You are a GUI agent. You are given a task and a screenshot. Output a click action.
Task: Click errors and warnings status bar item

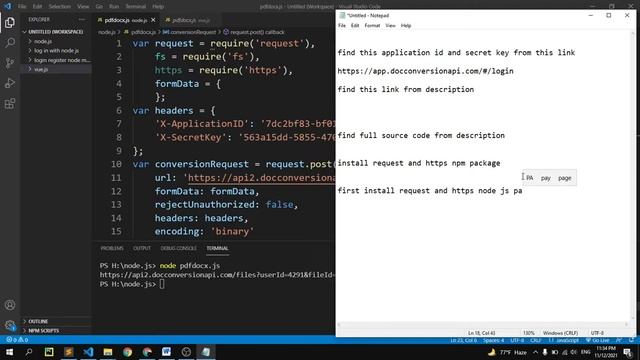click(x=17, y=340)
